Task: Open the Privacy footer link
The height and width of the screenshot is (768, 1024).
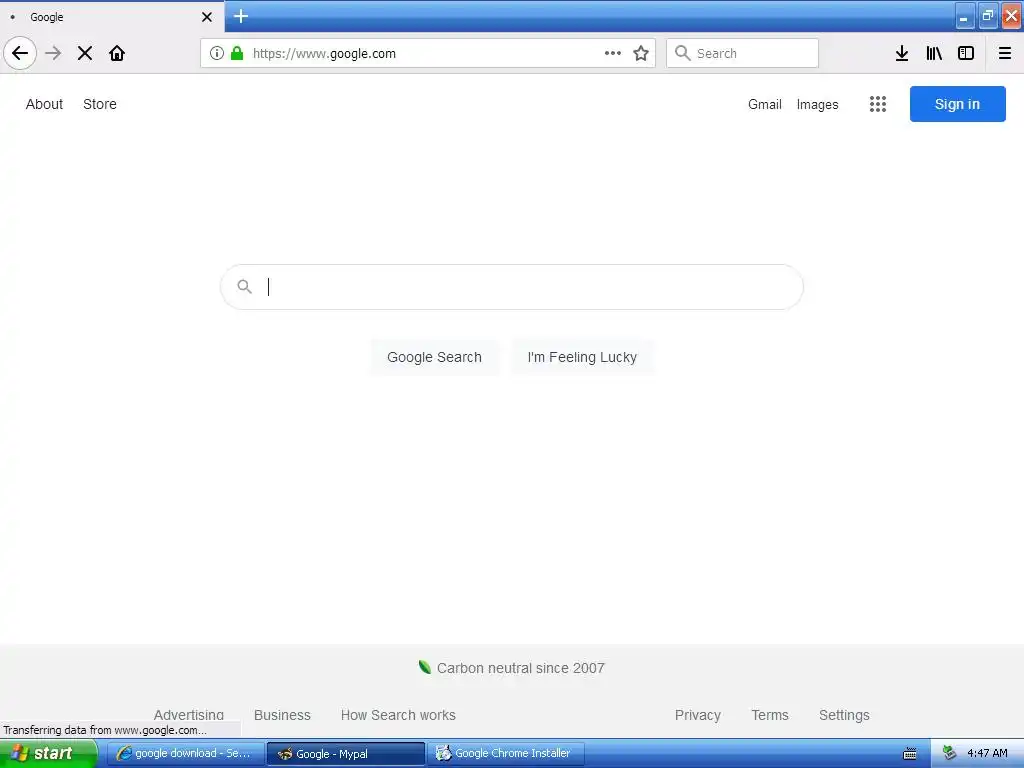Action: point(697,715)
